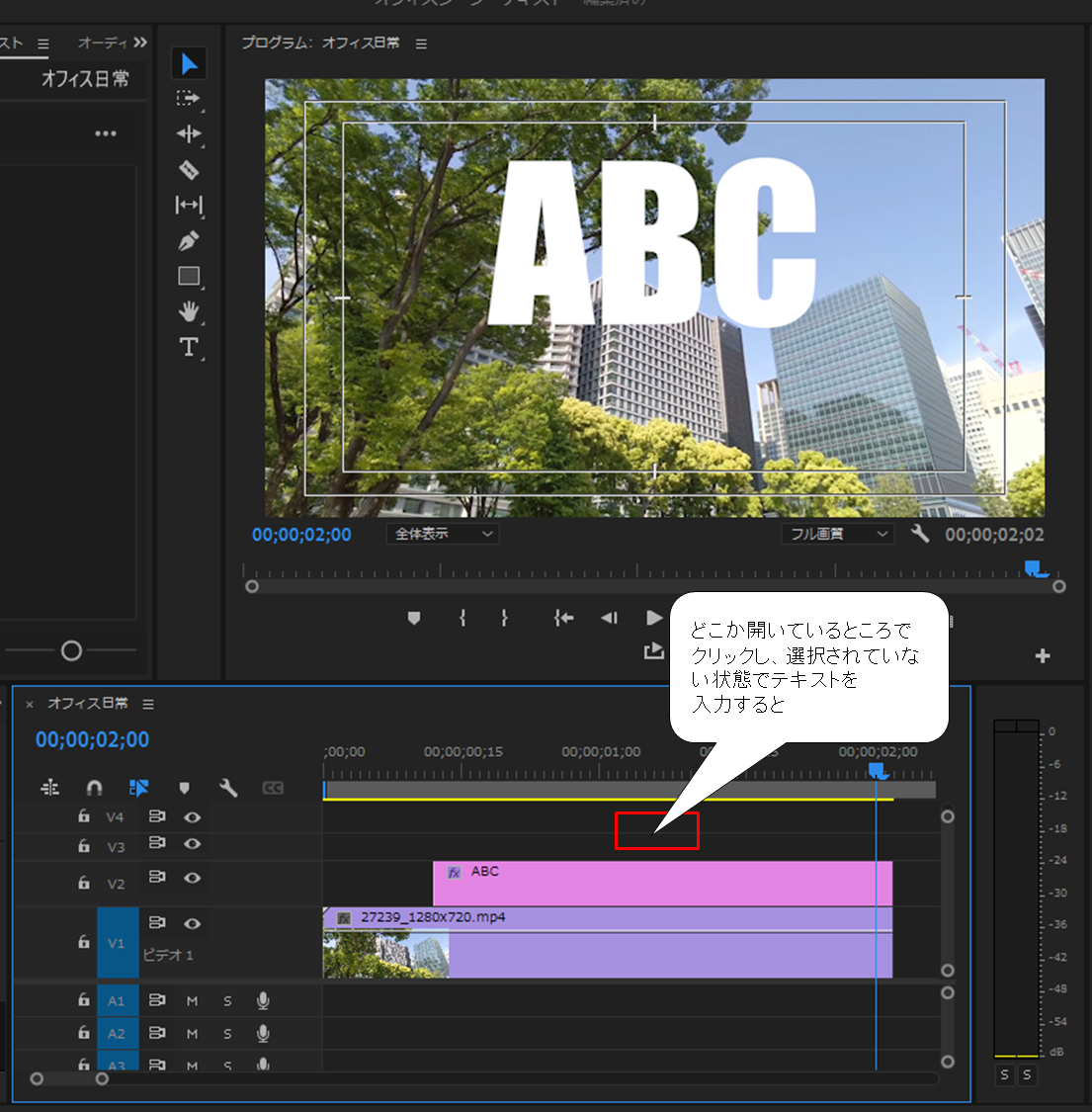Open the フル画質 playback resolution dropdown
This screenshot has width=1092, height=1112.
(x=838, y=534)
